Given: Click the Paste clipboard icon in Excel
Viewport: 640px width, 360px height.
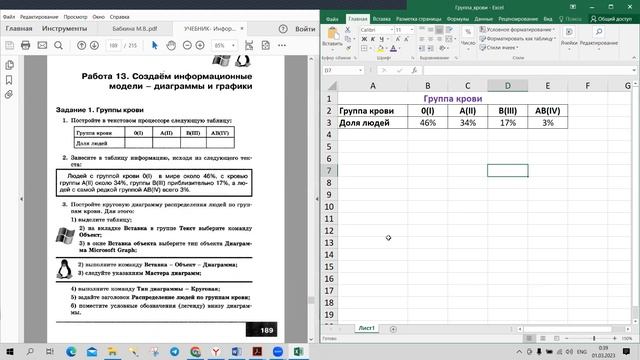Looking at the screenshot, I should pyautogui.click(x=333, y=33).
